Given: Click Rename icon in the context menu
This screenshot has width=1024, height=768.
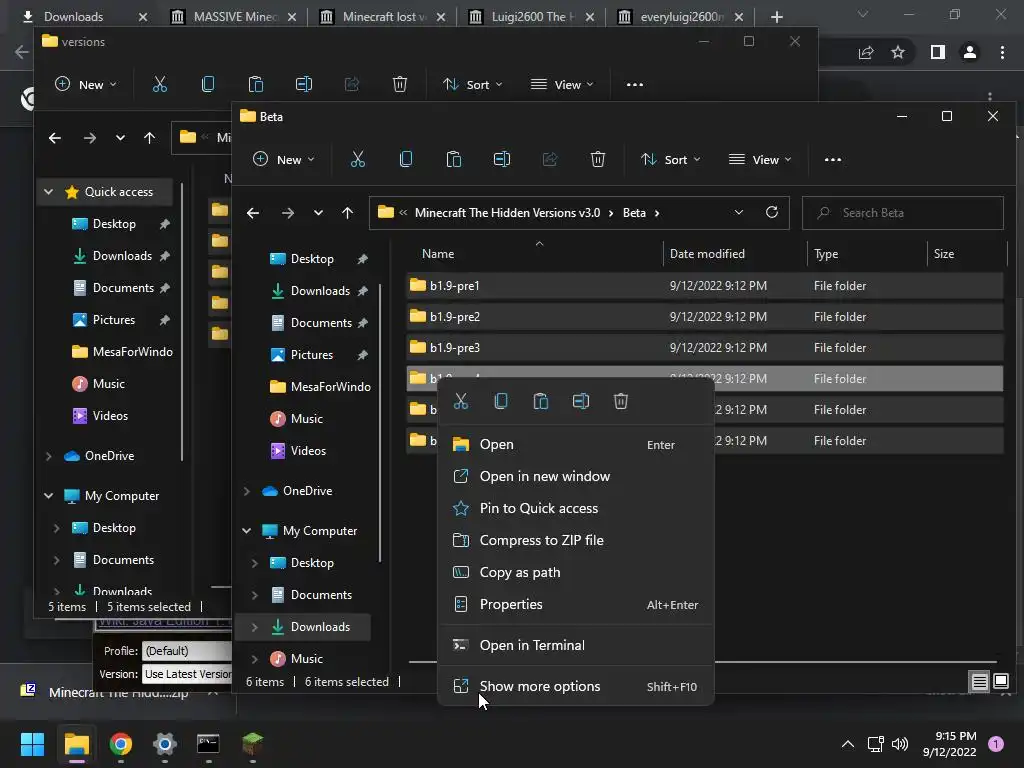Looking at the screenshot, I should click(581, 401).
